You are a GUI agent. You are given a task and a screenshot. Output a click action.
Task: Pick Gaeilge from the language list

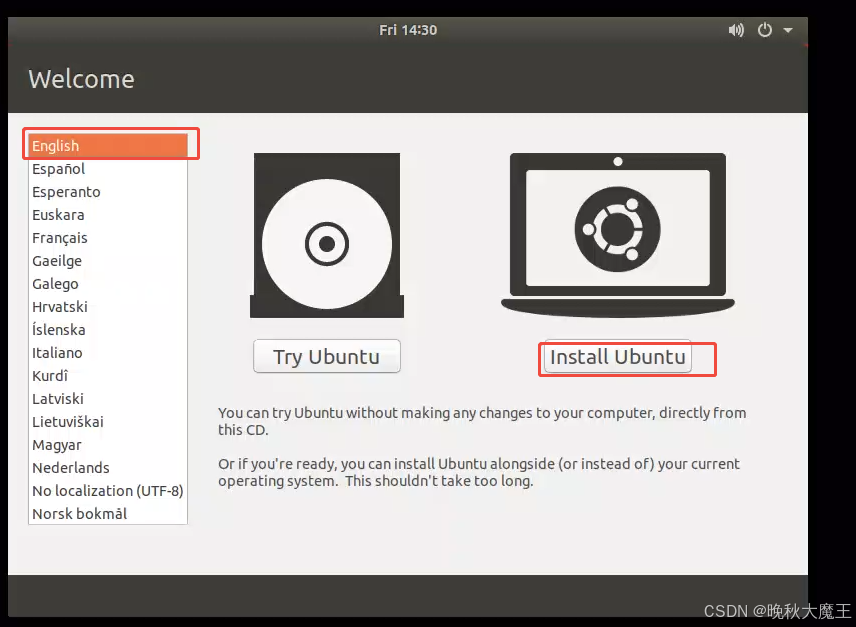[x=108, y=261]
